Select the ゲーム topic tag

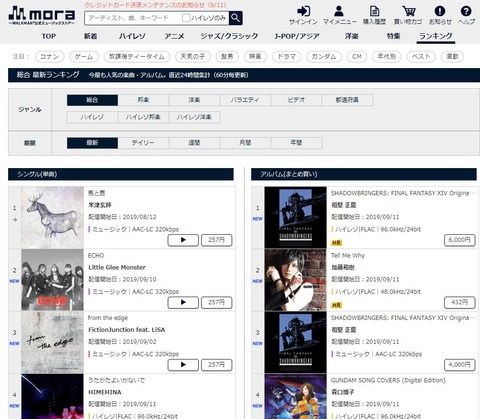tap(84, 56)
